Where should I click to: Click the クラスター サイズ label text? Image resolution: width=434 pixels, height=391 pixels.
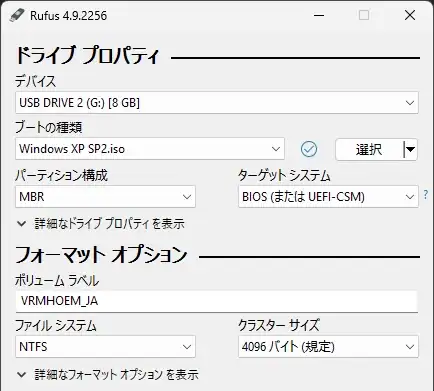click(279, 325)
